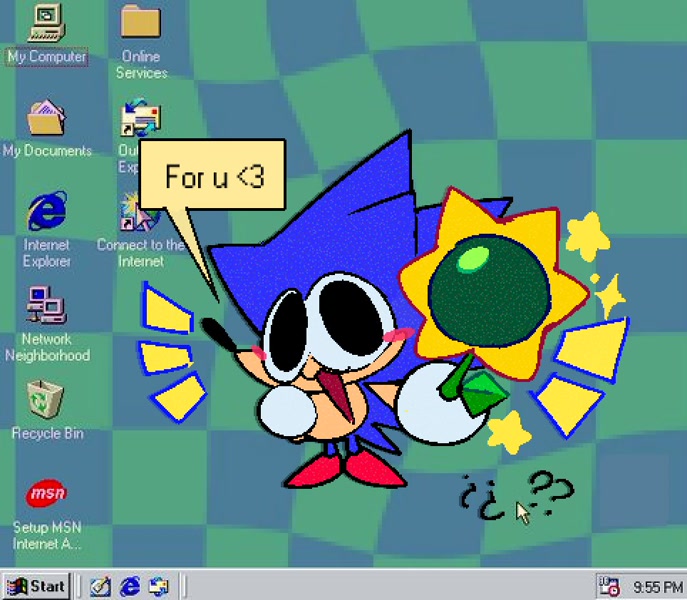This screenshot has width=687, height=600.
Task: Launch Outlook Express from Quick Launch bar
Action: (158, 586)
